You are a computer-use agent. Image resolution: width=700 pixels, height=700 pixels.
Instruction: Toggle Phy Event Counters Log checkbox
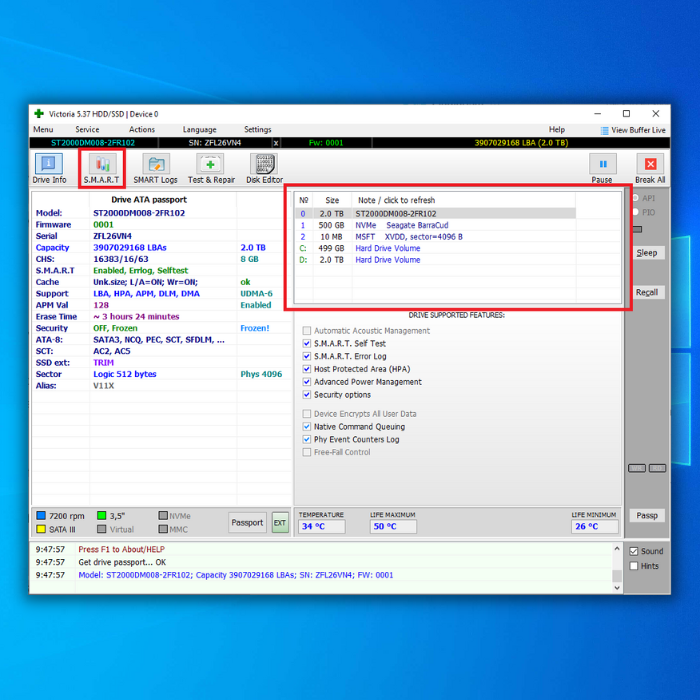pyautogui.click(x=307, y=439)
